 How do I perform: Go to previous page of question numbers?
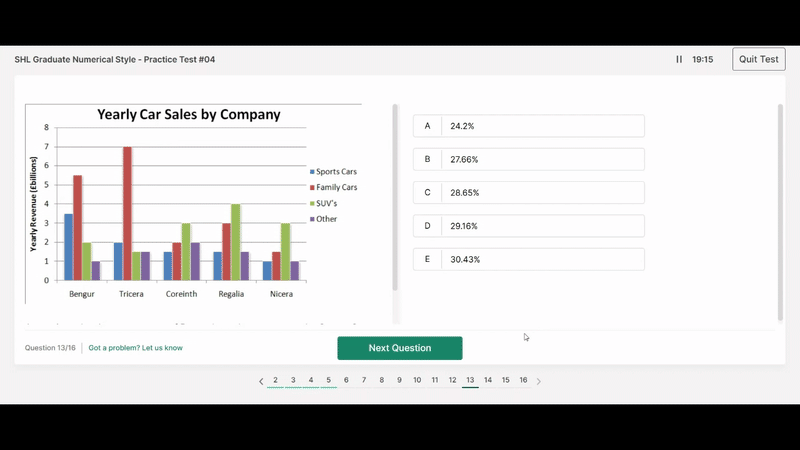[261, 381]
